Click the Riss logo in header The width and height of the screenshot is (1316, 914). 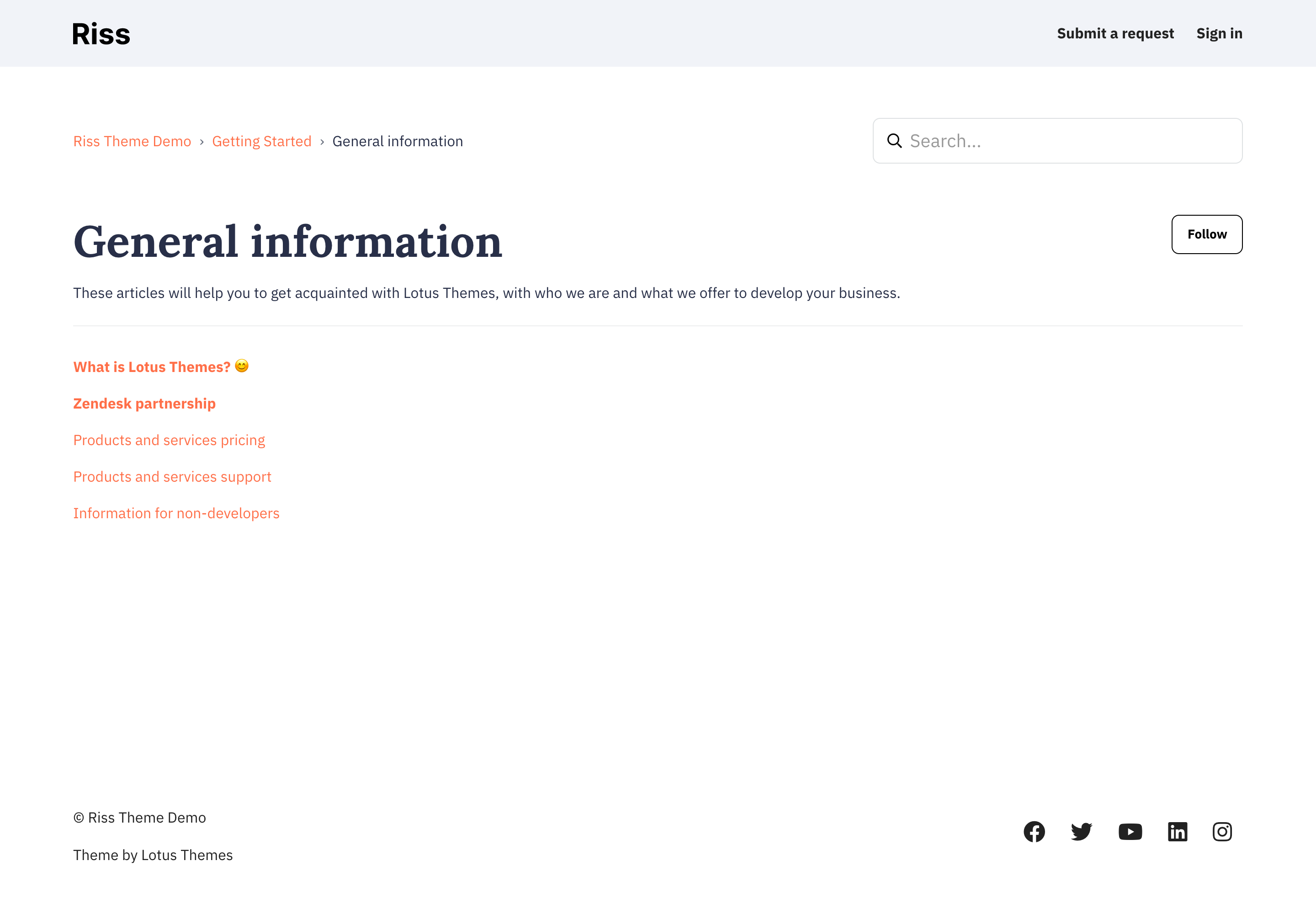tap(101, 34)
